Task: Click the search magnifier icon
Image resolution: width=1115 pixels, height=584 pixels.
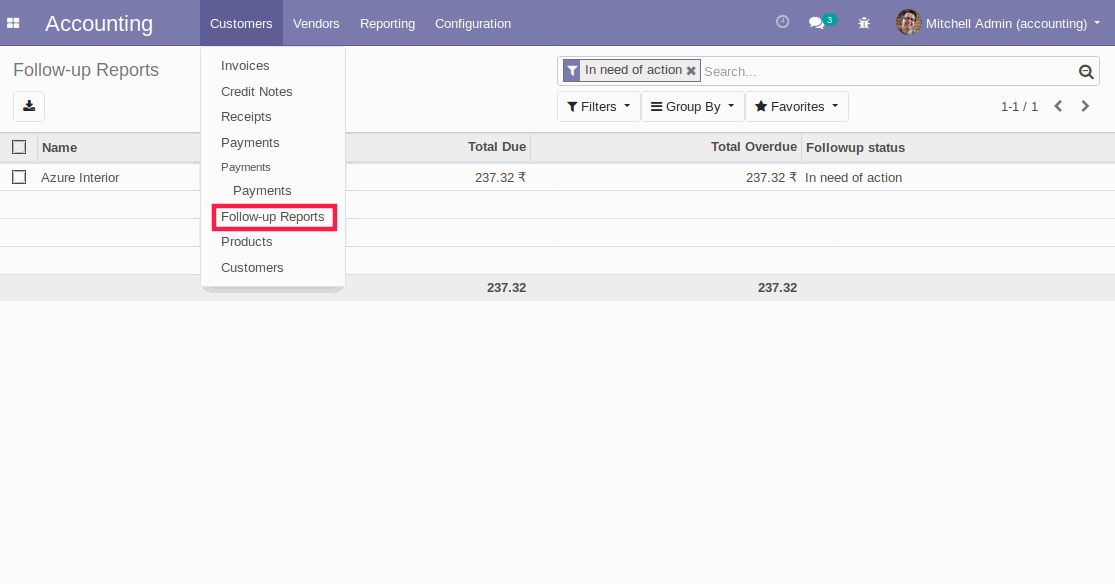Action: click(x=1086, y=71)
